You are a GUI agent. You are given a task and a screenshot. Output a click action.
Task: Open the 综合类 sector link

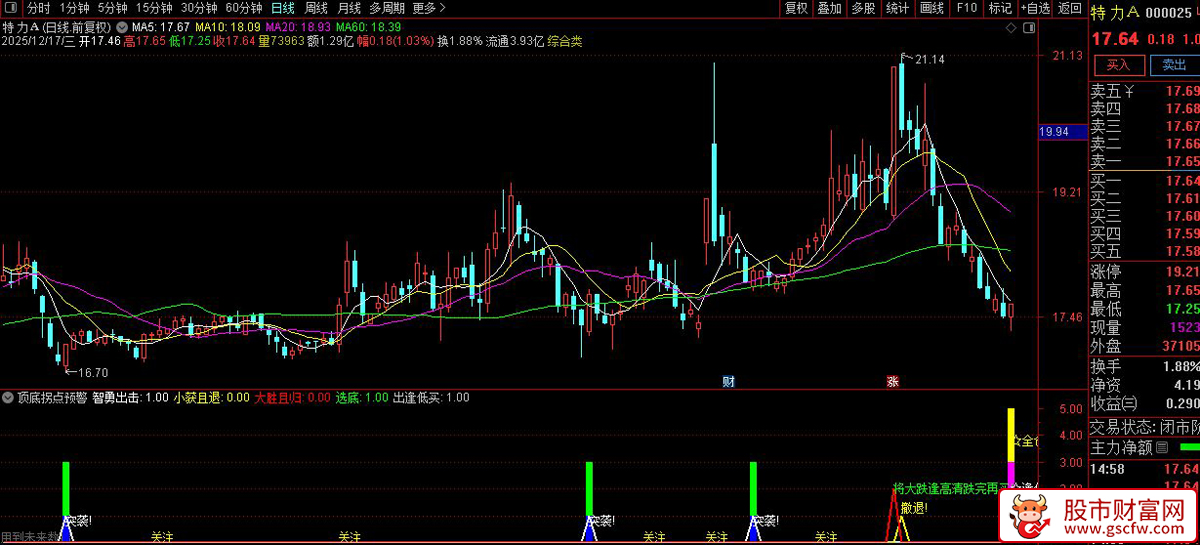pyautogui.click(x=565, y=42)
